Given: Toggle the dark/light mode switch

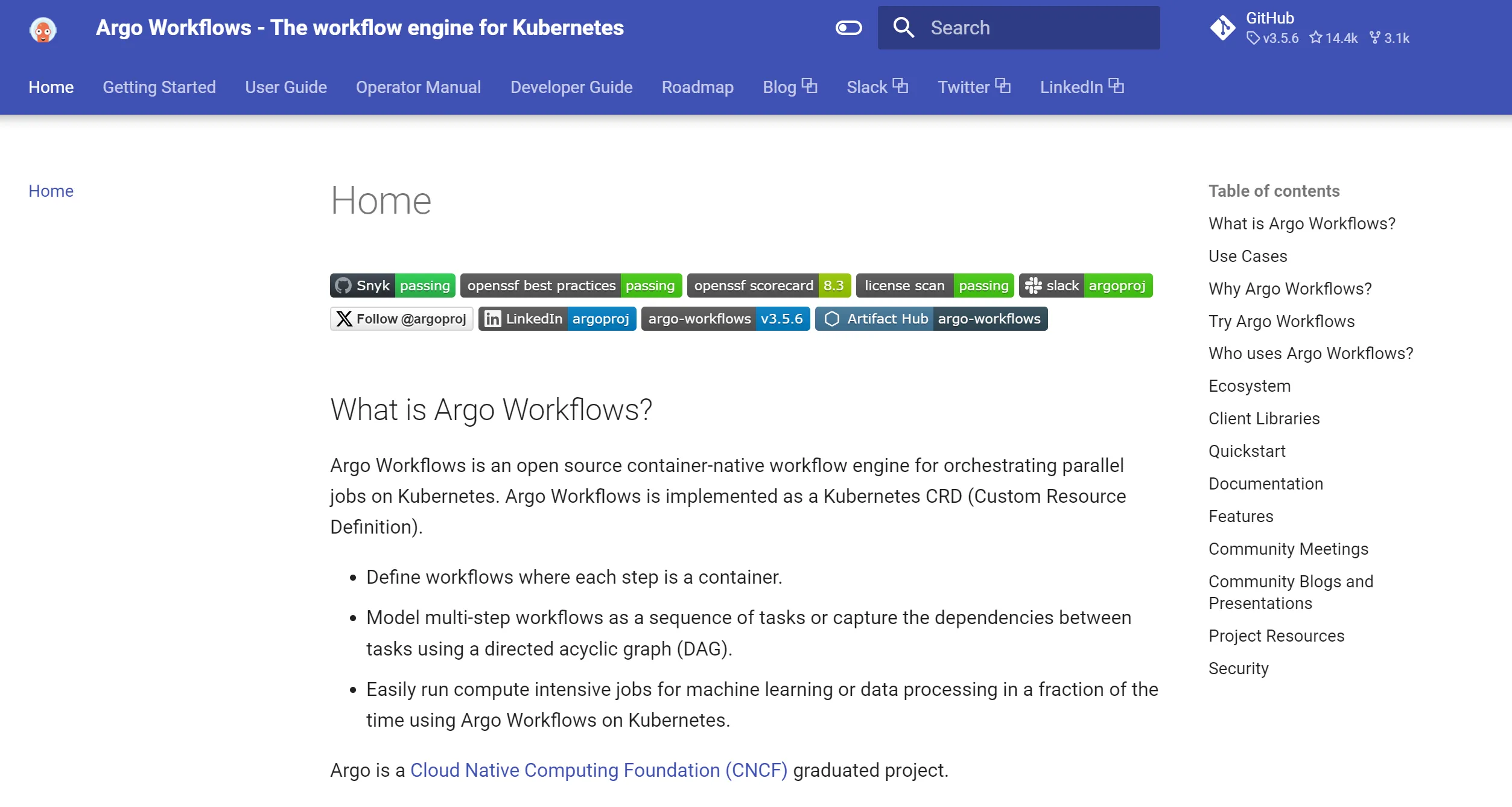Looking at the screenshot, I should (849, 27).
